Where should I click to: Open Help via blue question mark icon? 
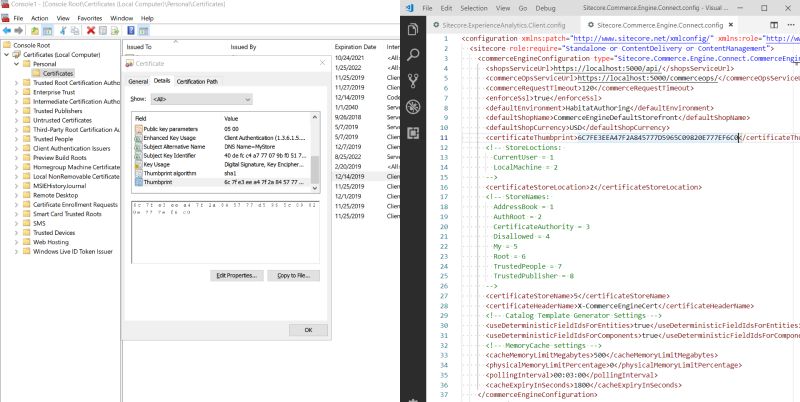tap(131, 31)
